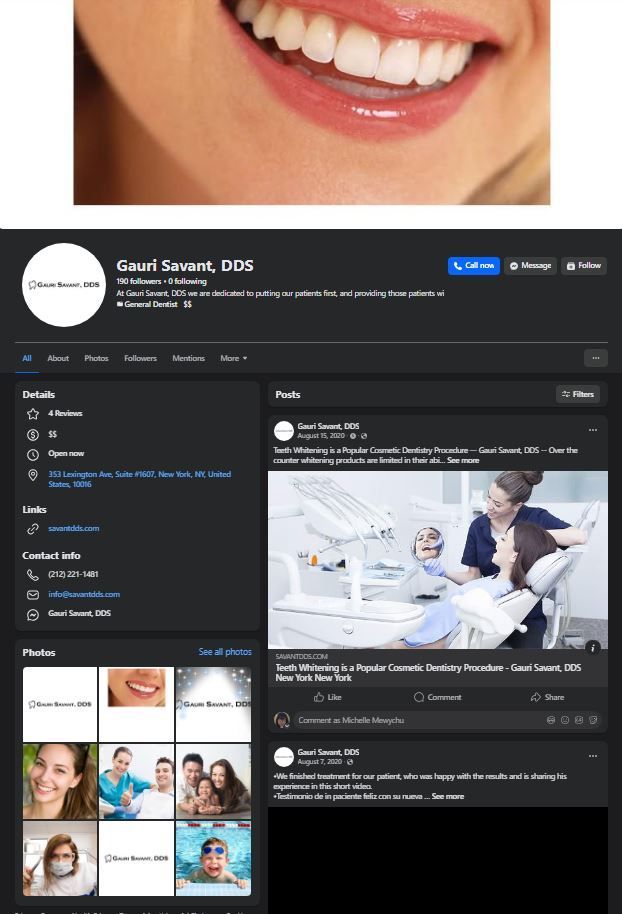The image size is (622, 914).
Task: Open the smiling woman portrait thumbnail
Action: 60,781
